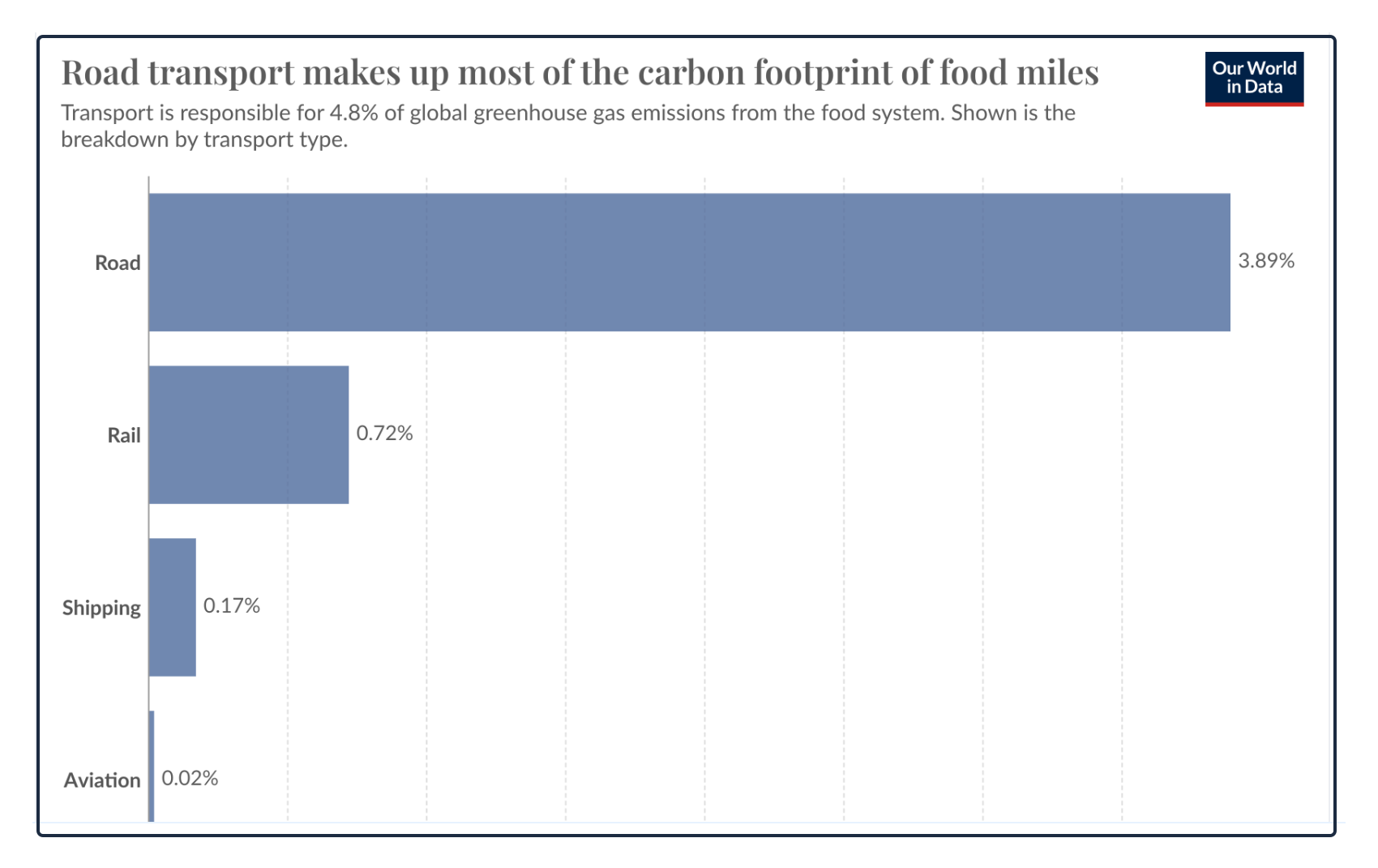Click "Shown is the" text in the subtitle
The height and width of the screenshot is (868, 1378).
click(1012, 113)
